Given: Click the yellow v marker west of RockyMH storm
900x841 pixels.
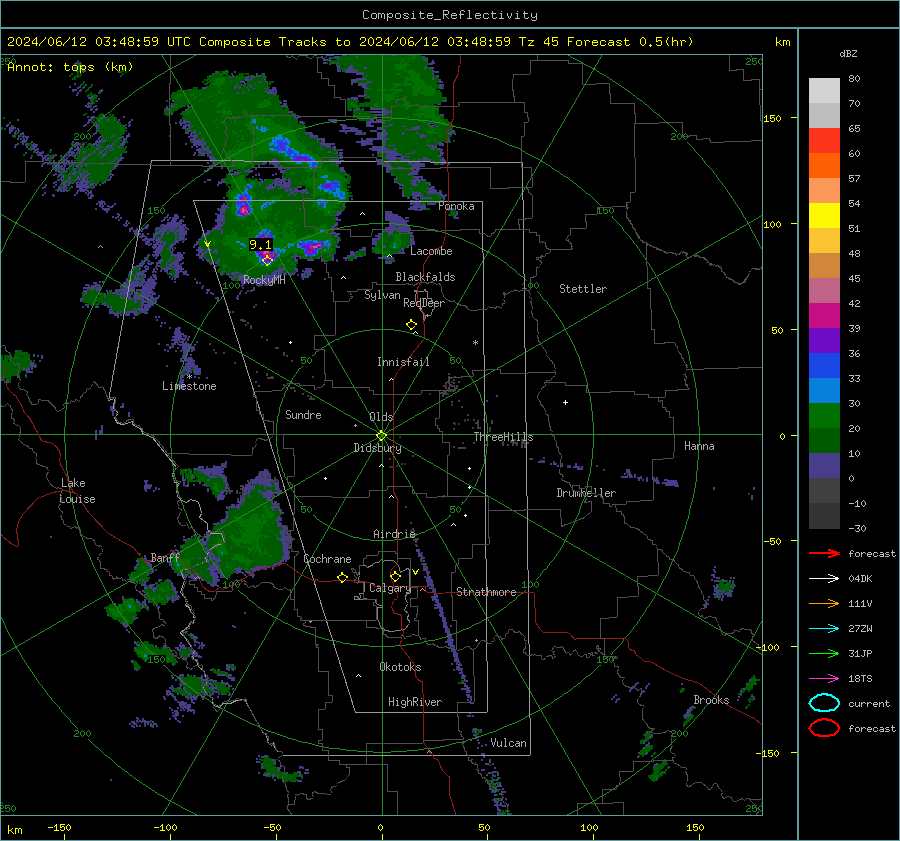Looking at the screenshot, I should tap(207, 245).
